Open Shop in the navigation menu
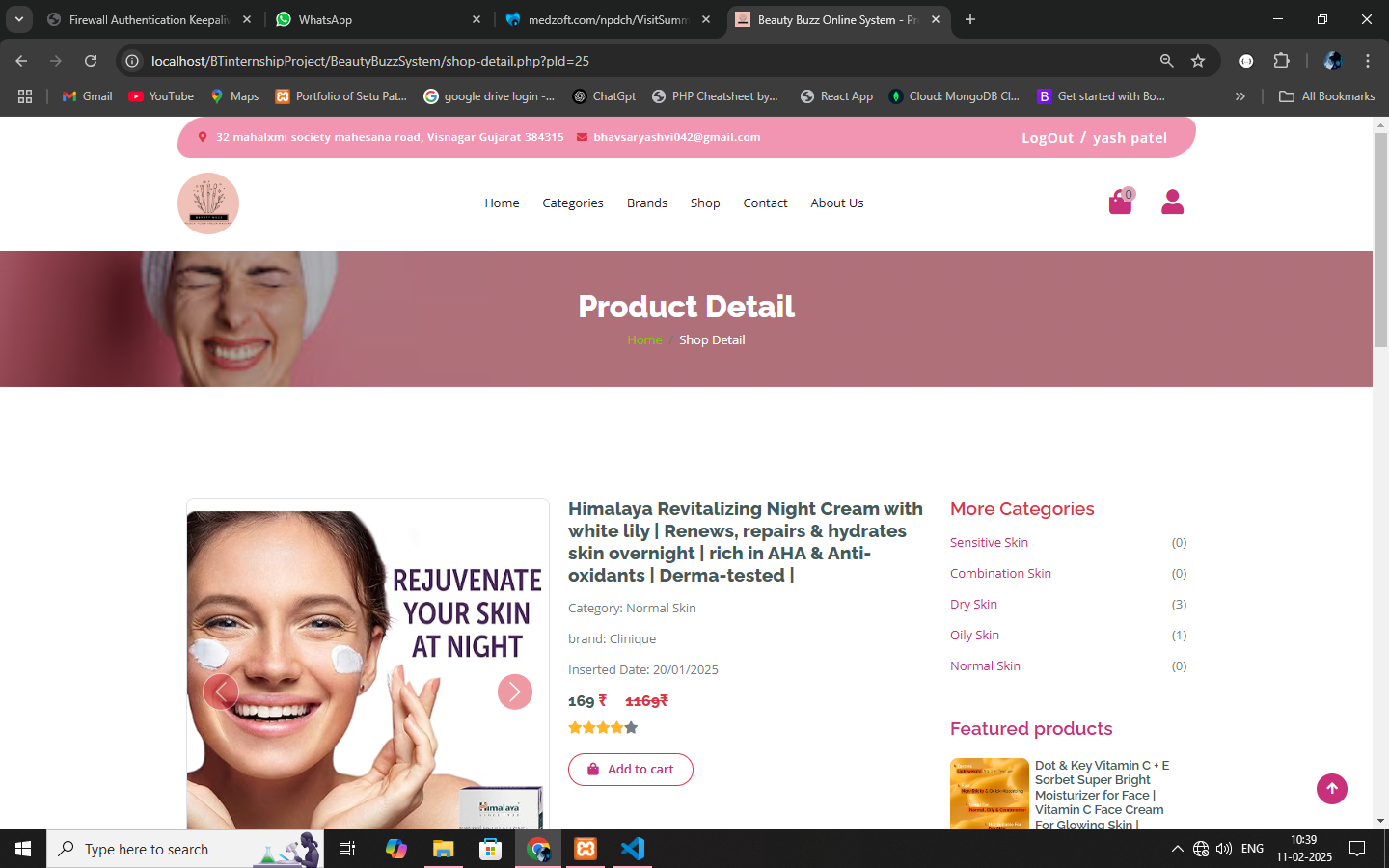1389x868 pixels. coord(705,203)
